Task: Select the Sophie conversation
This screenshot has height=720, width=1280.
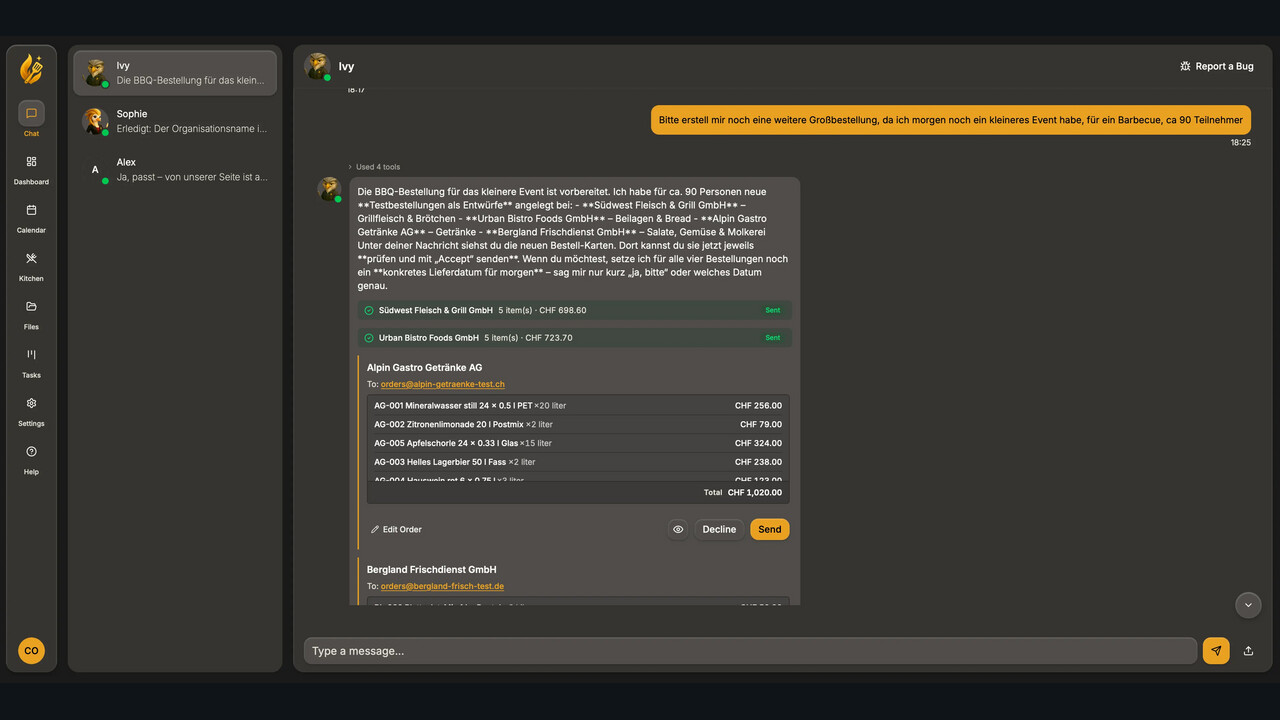Action: click(x=175, y=121)
